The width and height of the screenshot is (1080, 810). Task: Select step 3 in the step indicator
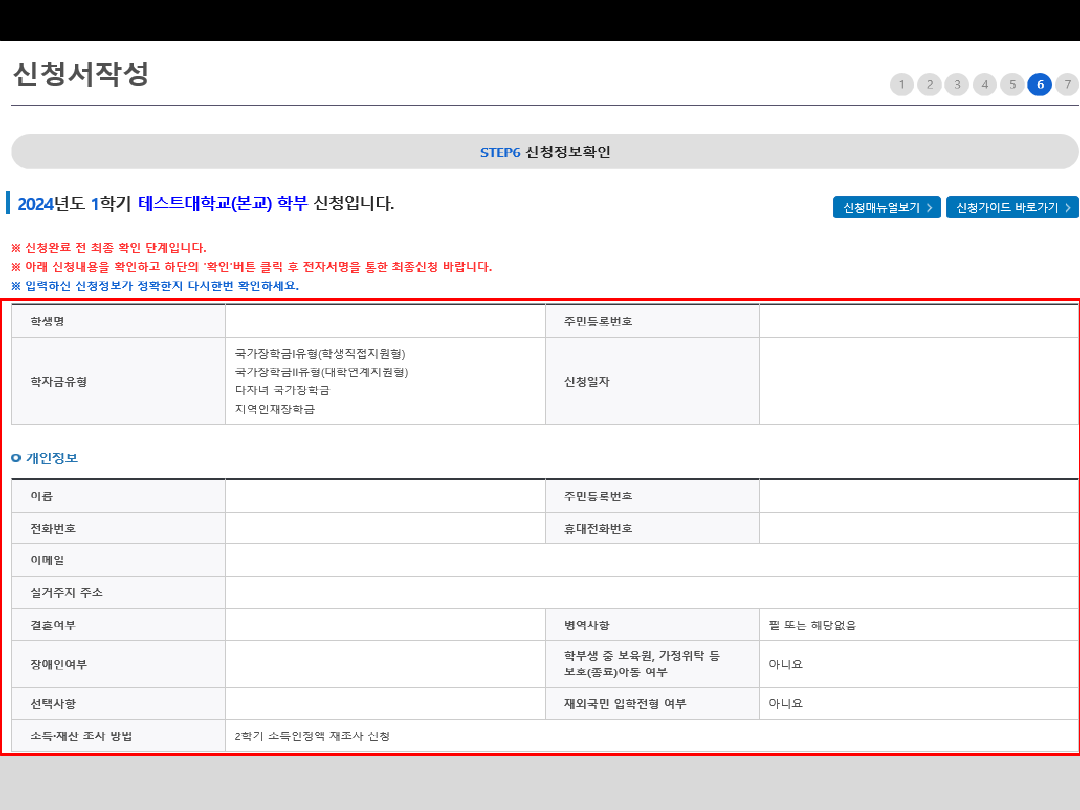coord(957,84)
